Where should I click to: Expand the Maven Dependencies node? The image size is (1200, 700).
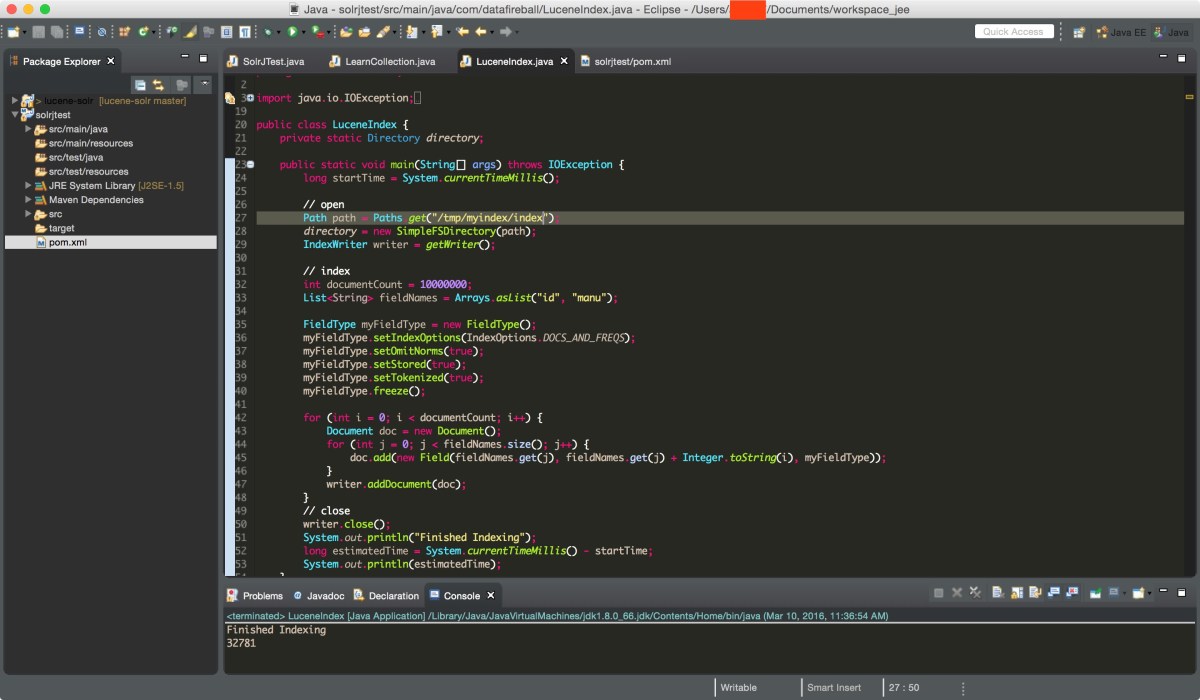pos(29,200)
